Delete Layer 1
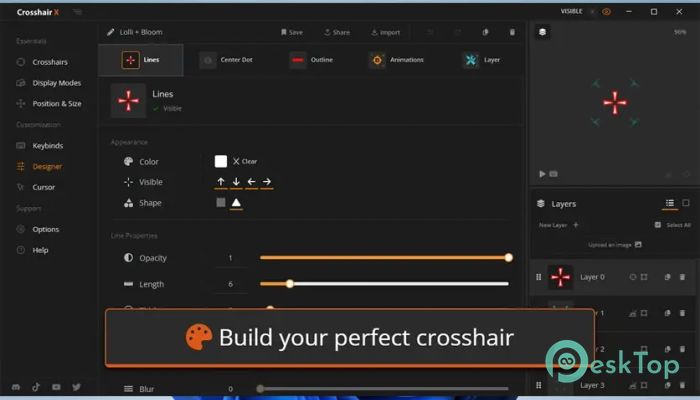 682,313
